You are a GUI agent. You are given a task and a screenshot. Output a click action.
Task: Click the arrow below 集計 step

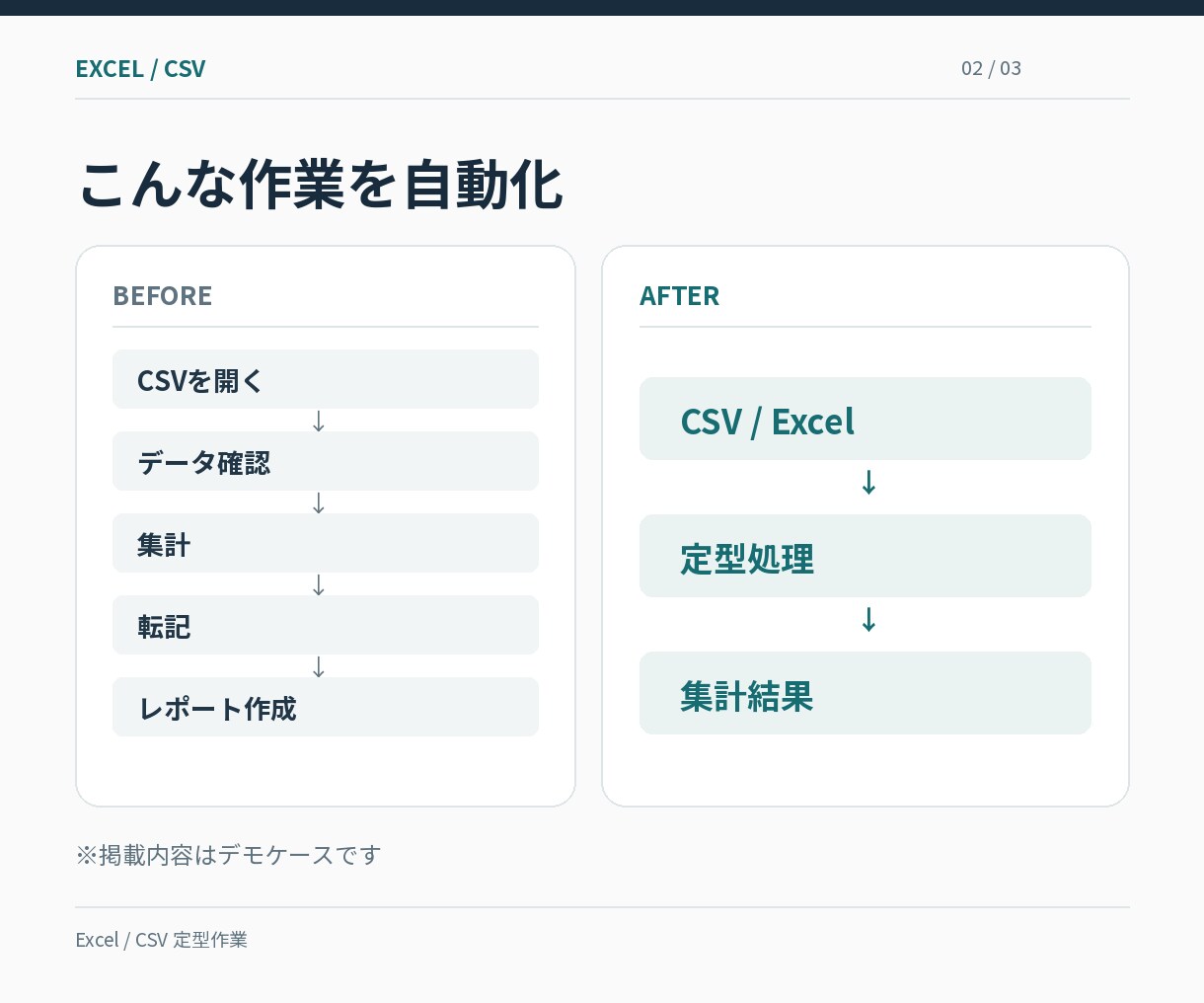click(x=319, y=585)
